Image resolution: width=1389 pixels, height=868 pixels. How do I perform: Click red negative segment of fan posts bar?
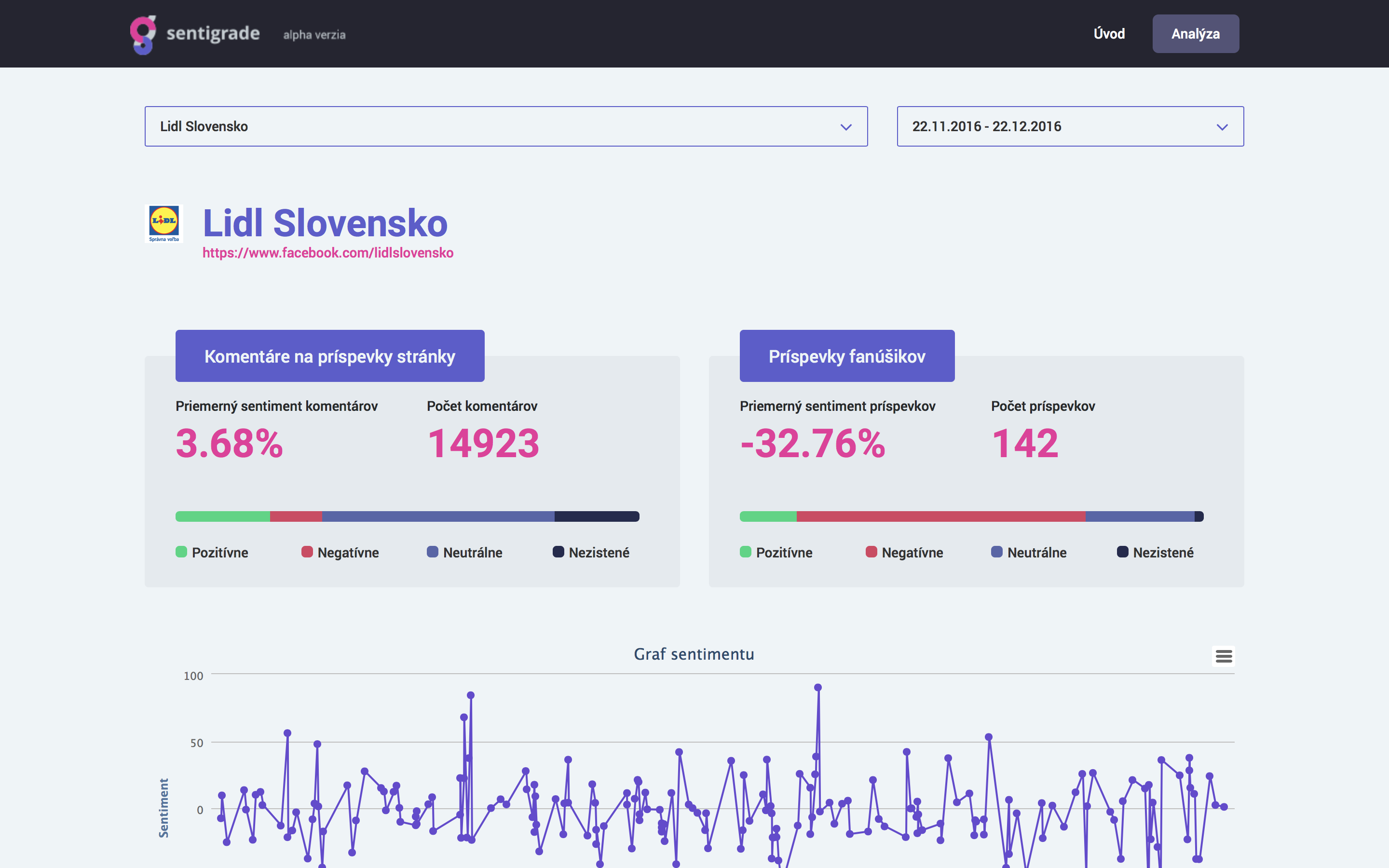pyautogui.click(x=941, y=516)
